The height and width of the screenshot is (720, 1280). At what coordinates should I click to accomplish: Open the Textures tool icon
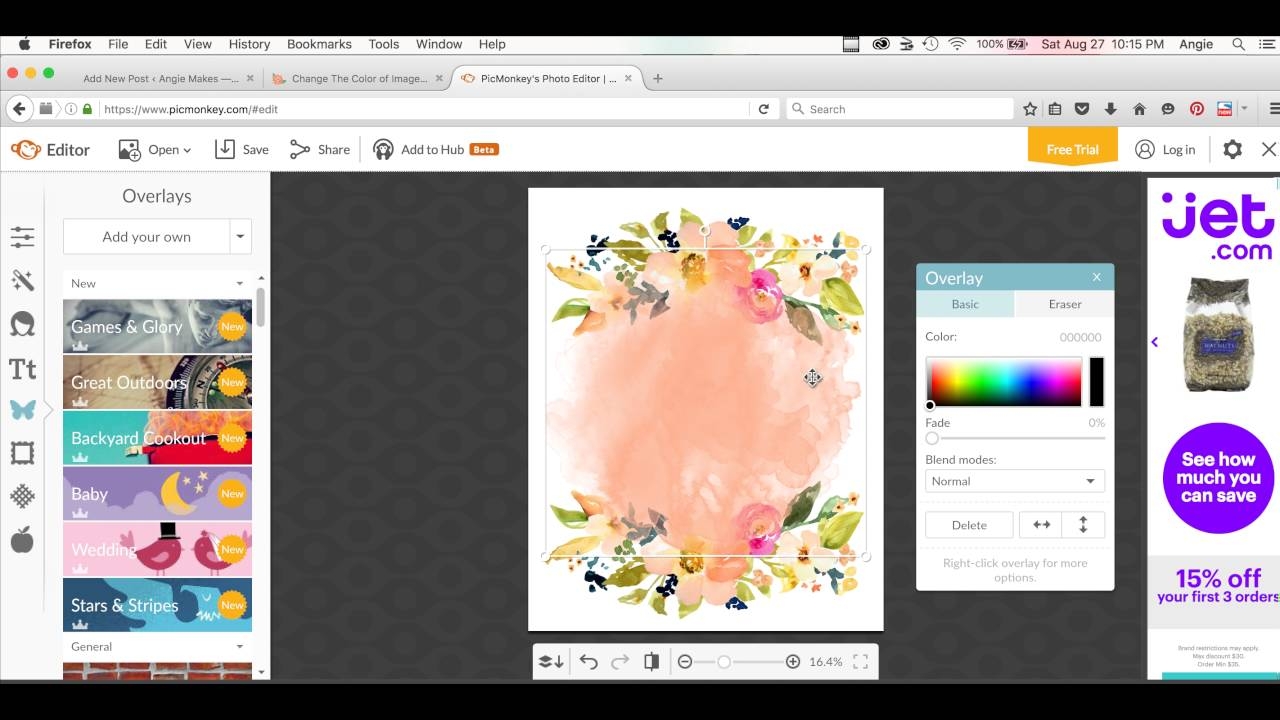tap(22, 496)
